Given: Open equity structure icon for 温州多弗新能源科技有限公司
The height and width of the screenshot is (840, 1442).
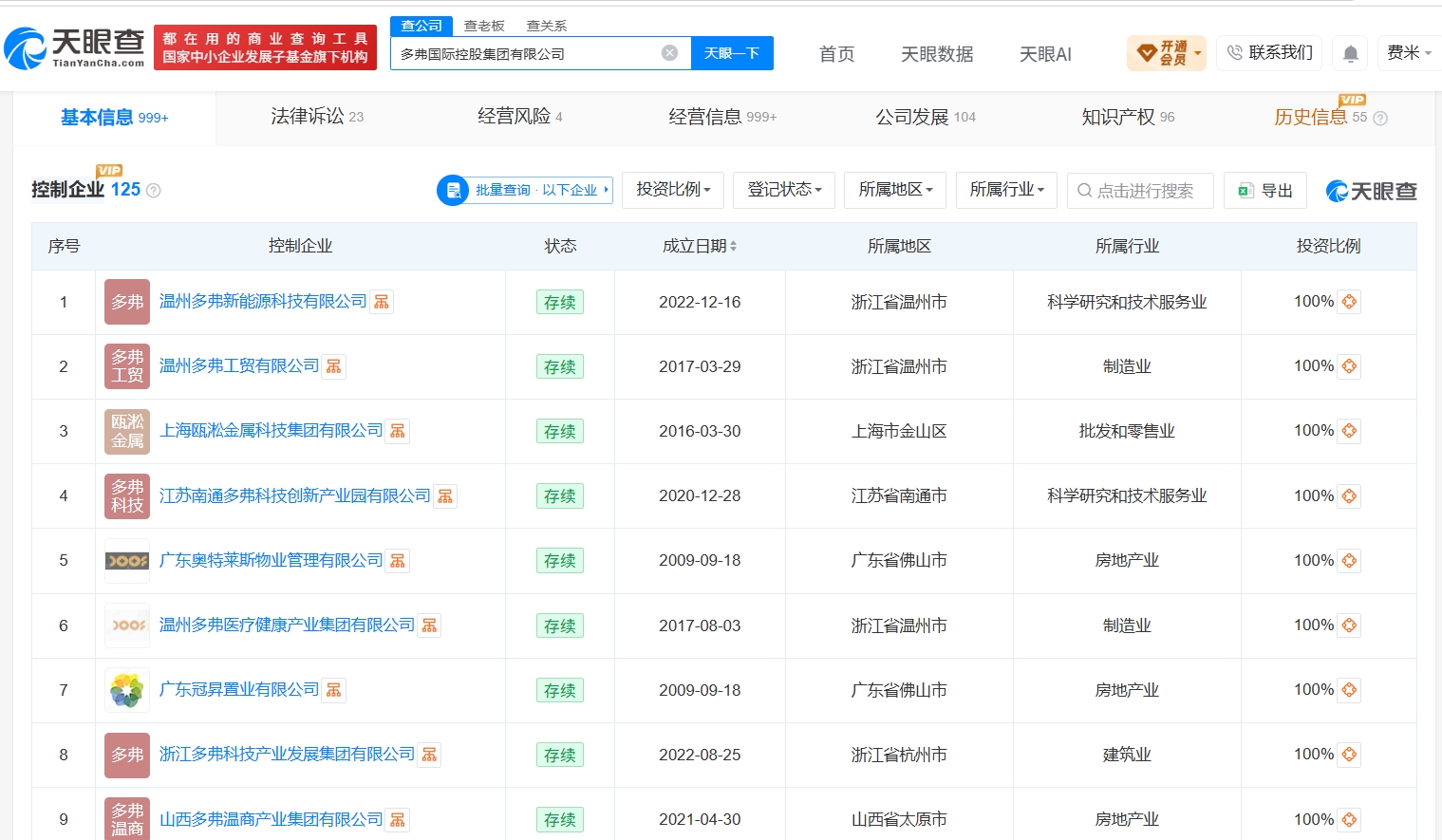Looking at the screenshot, I should 382,302.
